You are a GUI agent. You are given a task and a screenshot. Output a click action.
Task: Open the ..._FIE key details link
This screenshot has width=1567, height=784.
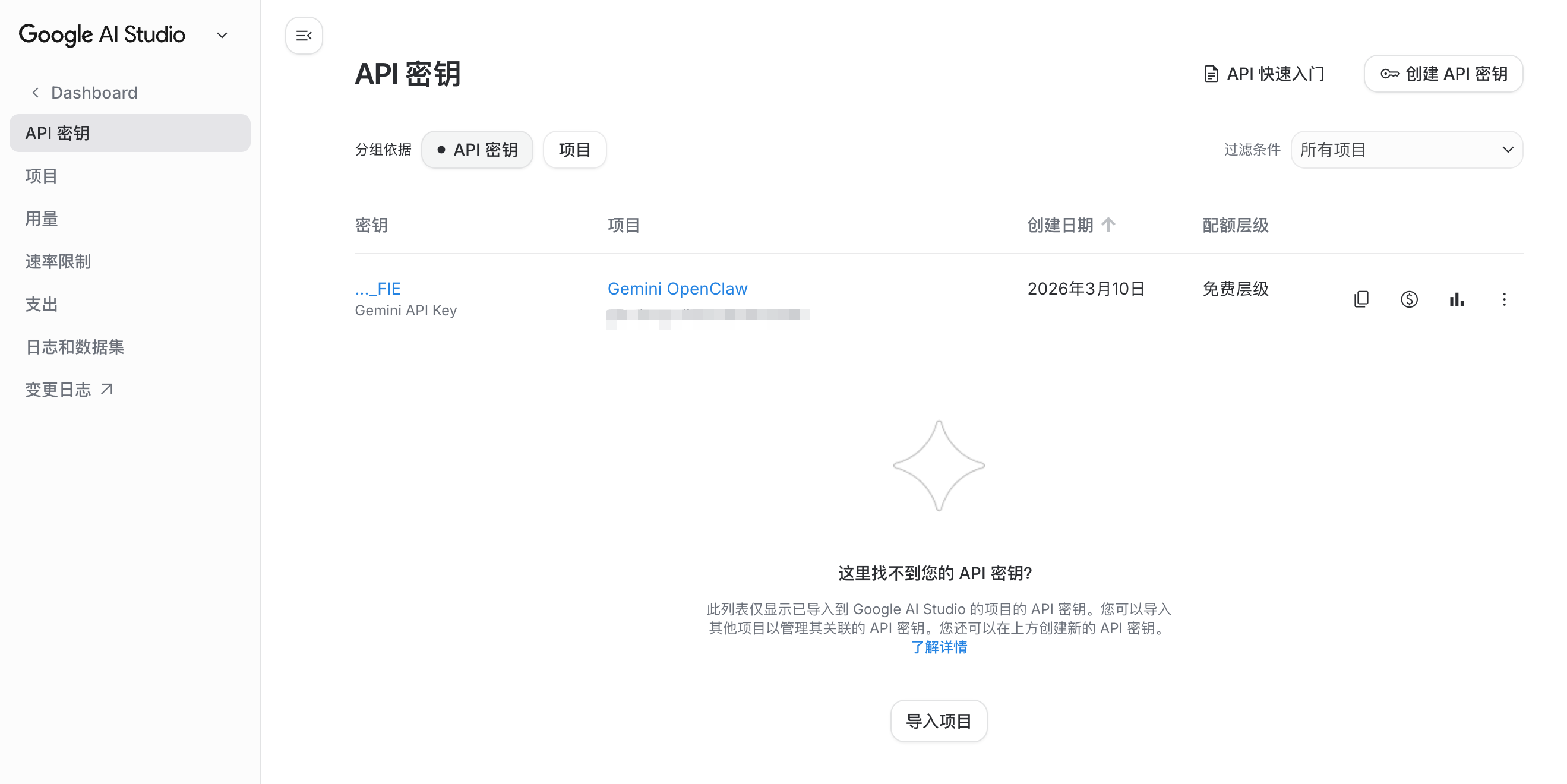[377, 288]
